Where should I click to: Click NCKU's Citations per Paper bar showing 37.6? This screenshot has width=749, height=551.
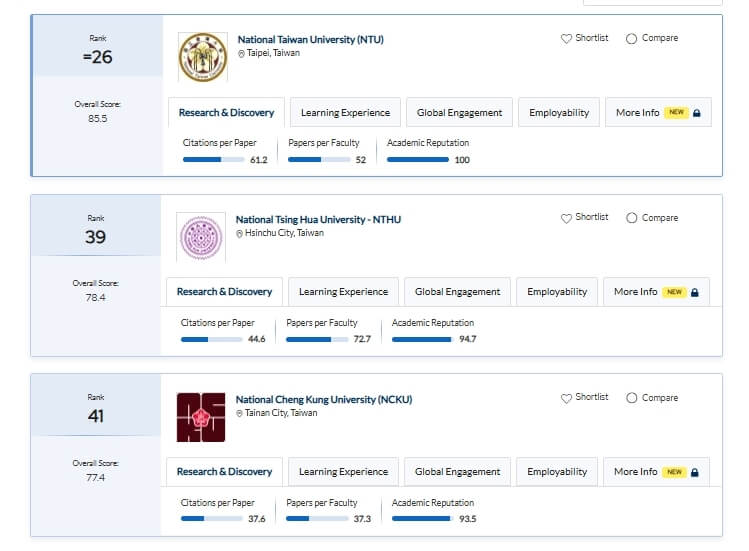click(x=212, y=519)
